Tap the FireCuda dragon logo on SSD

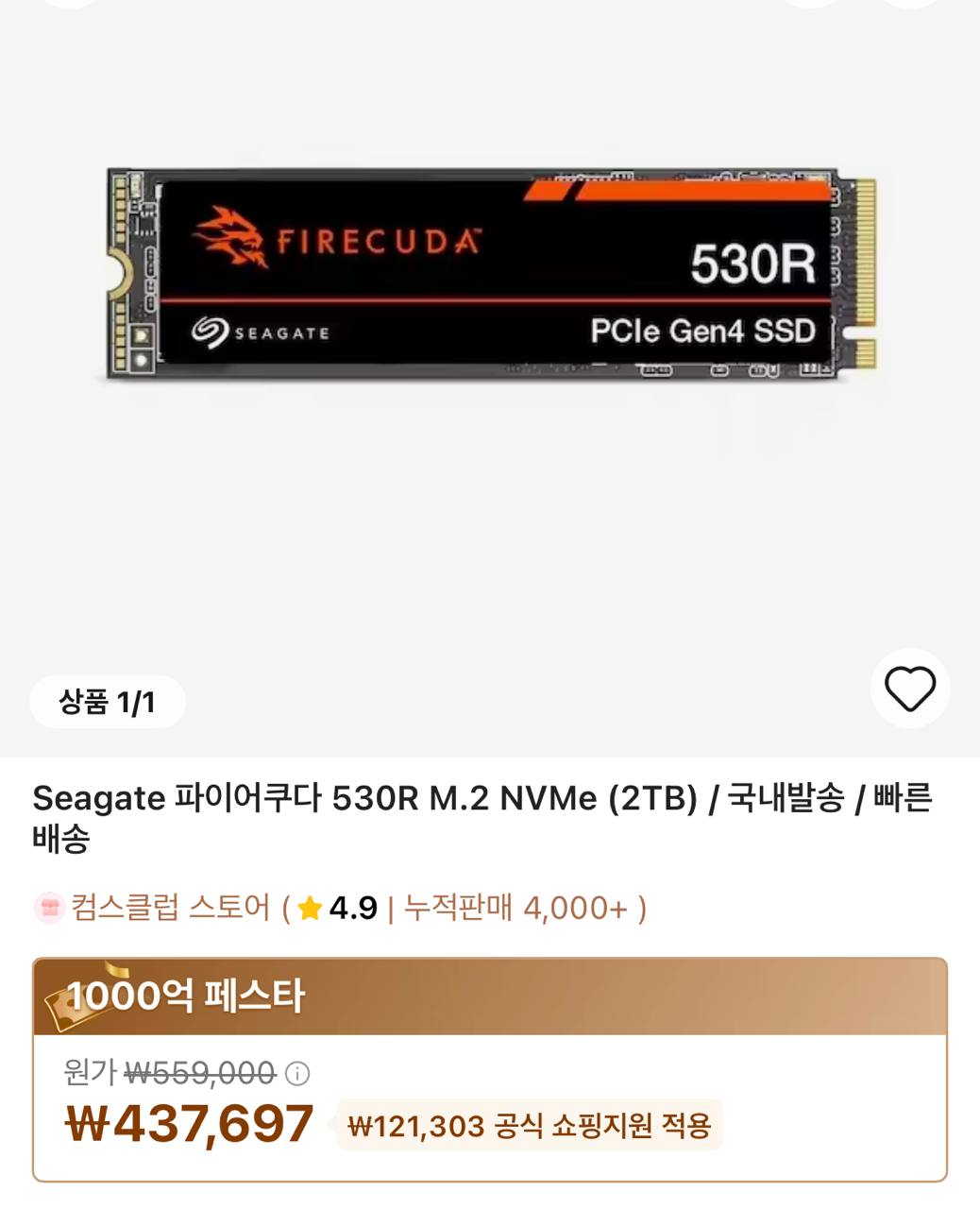230,236
